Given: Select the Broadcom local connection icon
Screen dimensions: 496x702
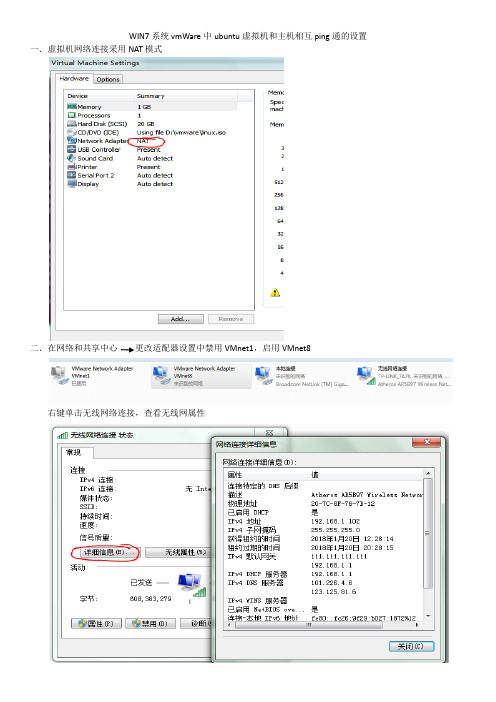Looking at the screenshot, I should (264, 376).
